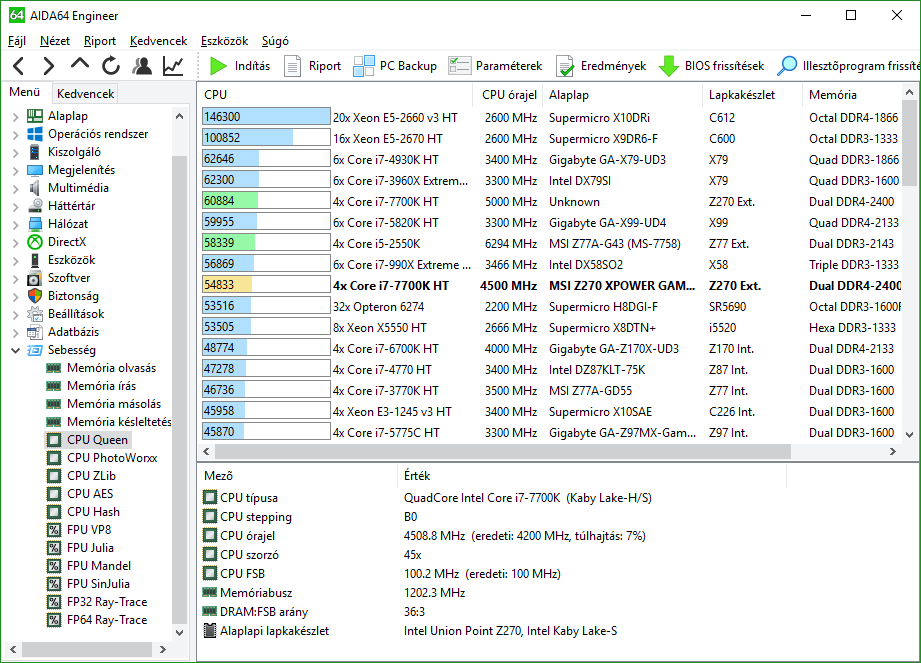The image size is (921, 663).
Task: Switch to the Kedvencek sidebar tab
Action: pos(86,93)
